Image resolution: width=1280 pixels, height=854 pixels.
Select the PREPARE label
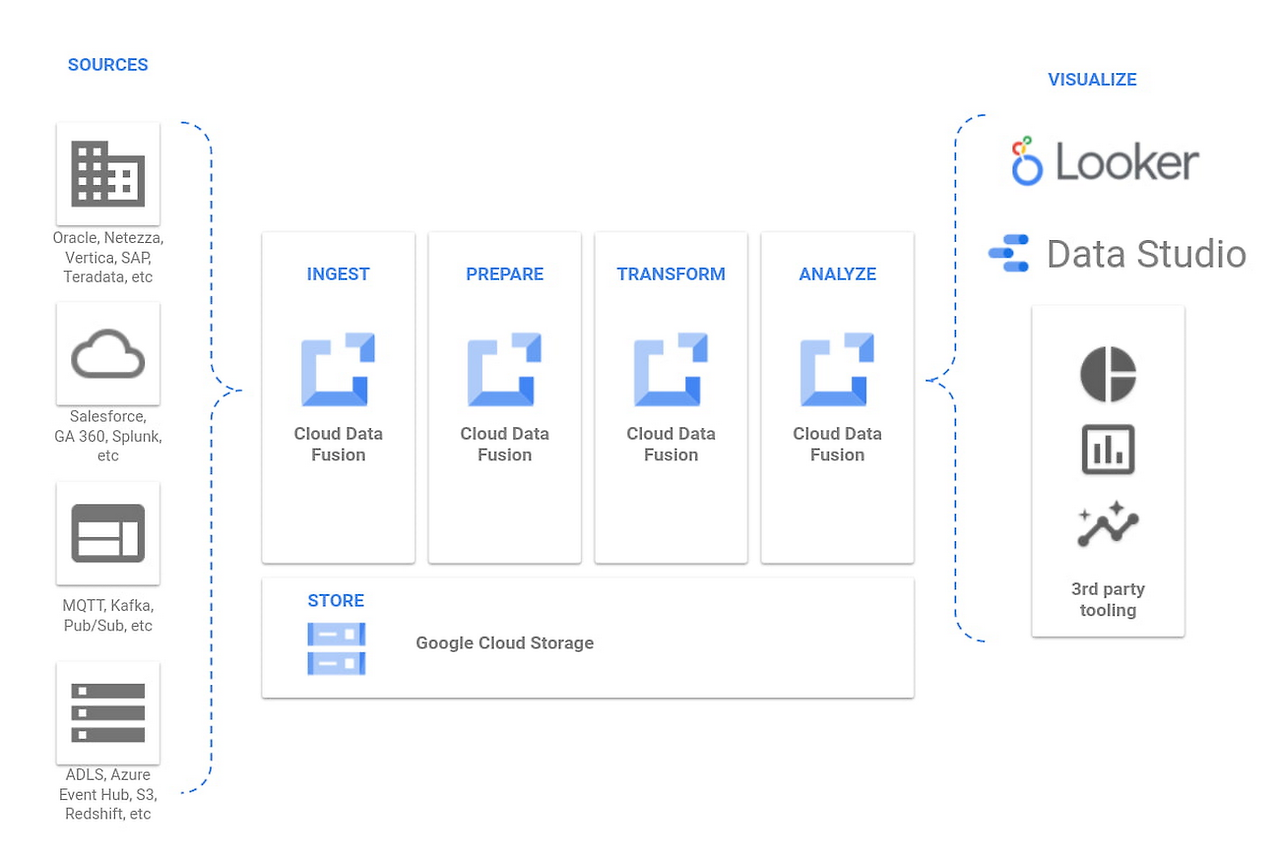505,274
